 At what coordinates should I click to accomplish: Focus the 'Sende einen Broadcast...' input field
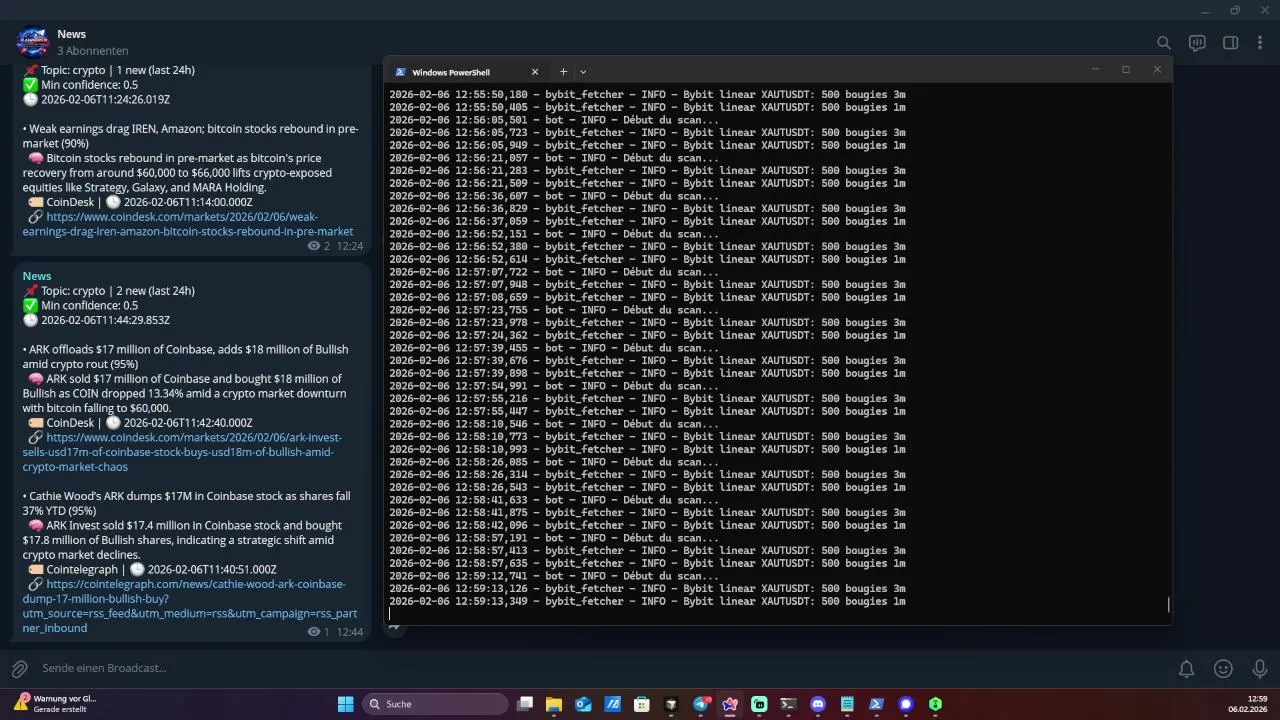[600, 668]
